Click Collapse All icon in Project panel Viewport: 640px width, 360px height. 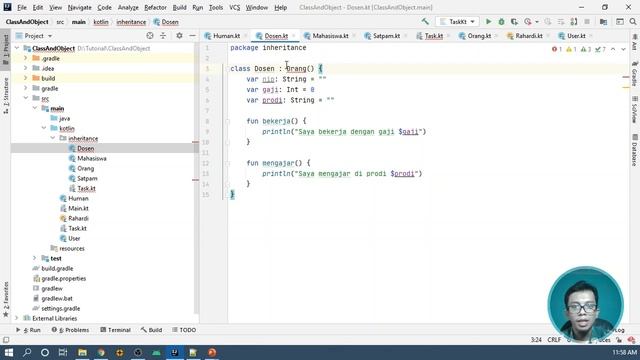point(163,36)
